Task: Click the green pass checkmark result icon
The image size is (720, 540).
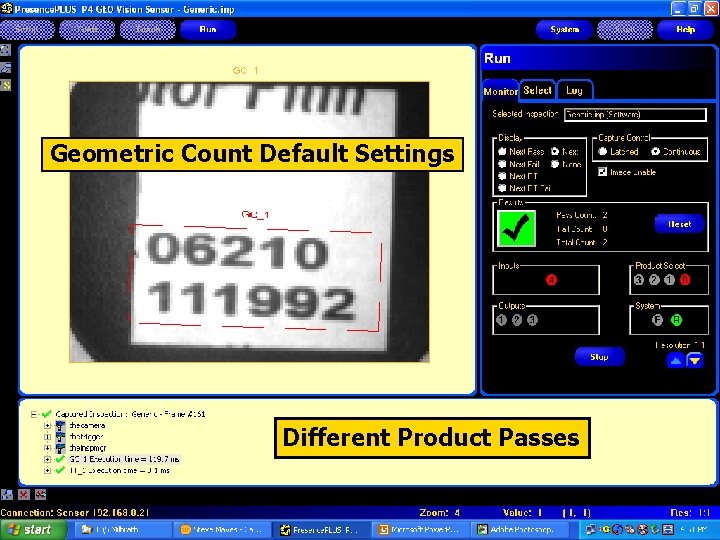Action: pyautogui.click(x=517, y=229)
